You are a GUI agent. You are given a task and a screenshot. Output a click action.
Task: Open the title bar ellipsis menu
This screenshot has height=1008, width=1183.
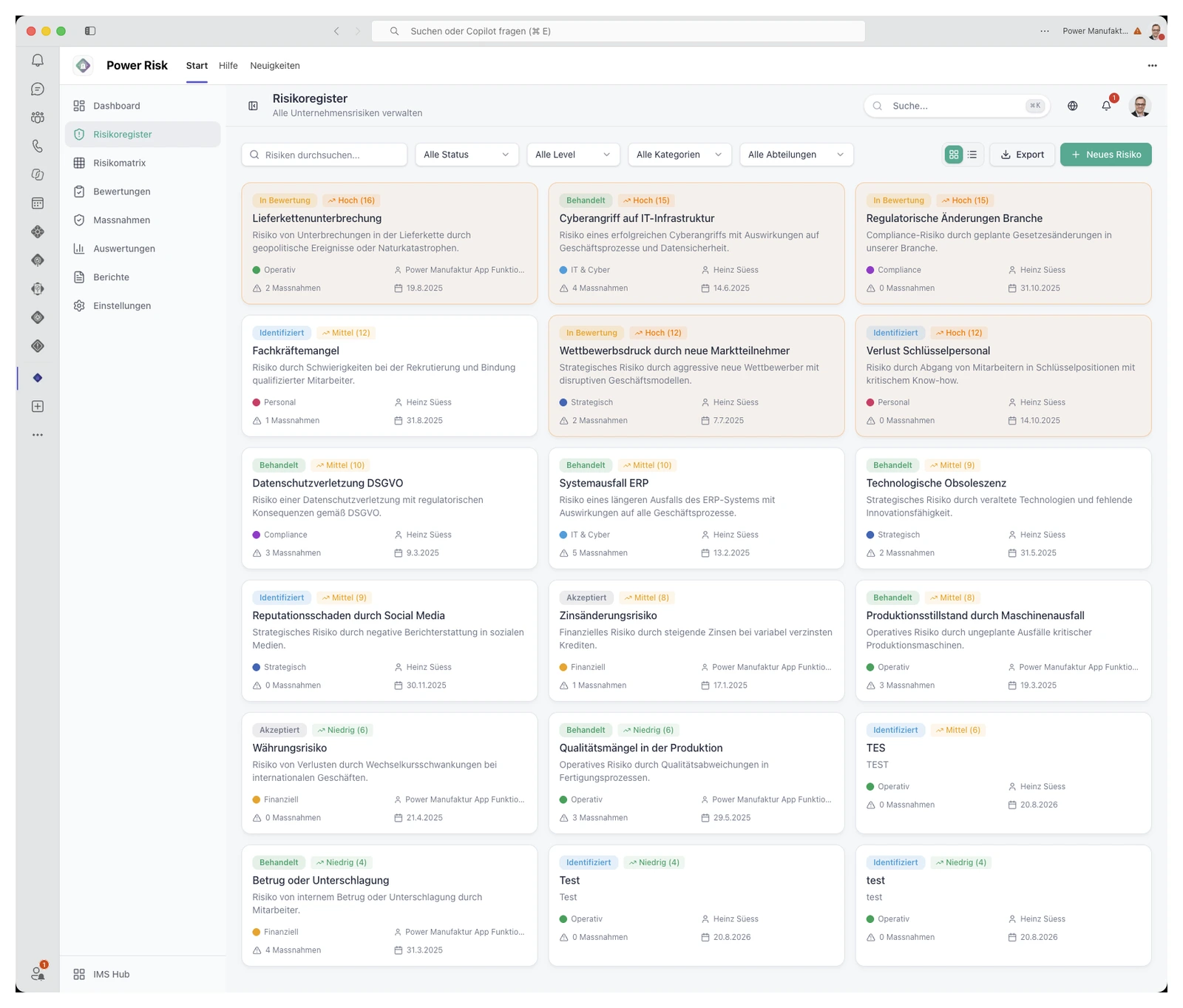point(1045,31)
